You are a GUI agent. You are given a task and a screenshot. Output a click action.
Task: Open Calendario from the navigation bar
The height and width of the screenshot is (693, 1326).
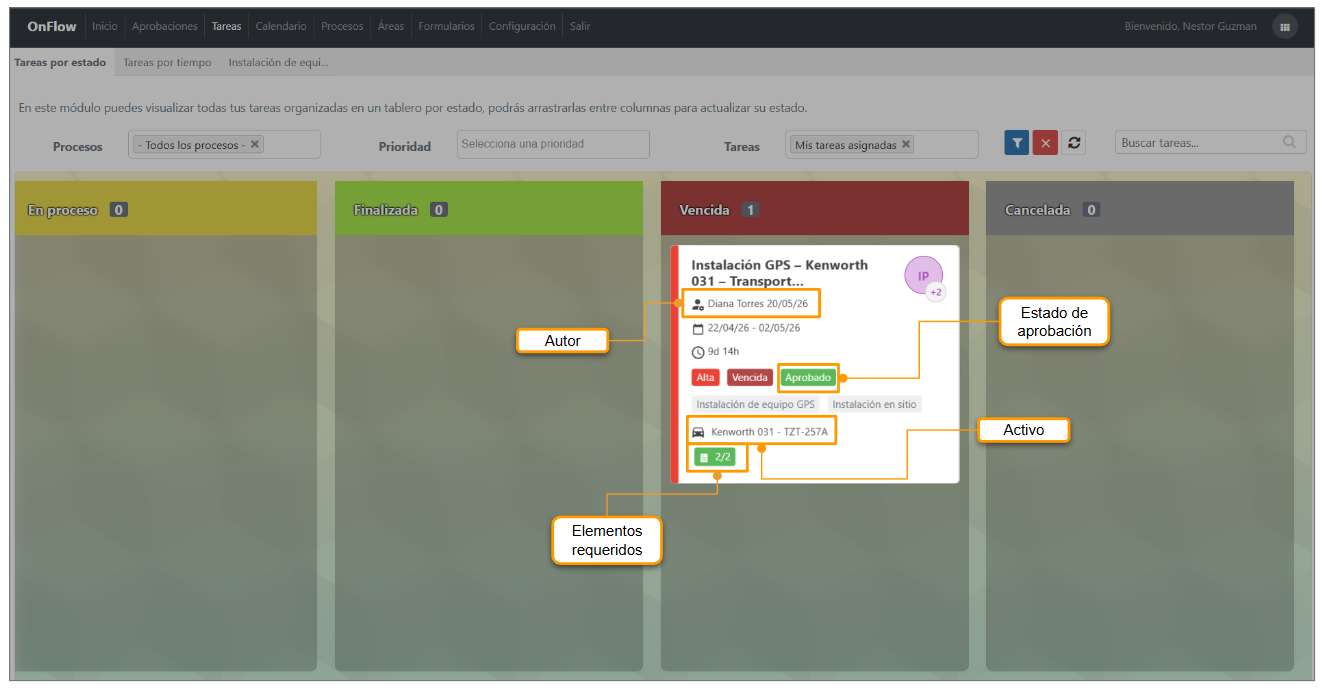point(281,27)
